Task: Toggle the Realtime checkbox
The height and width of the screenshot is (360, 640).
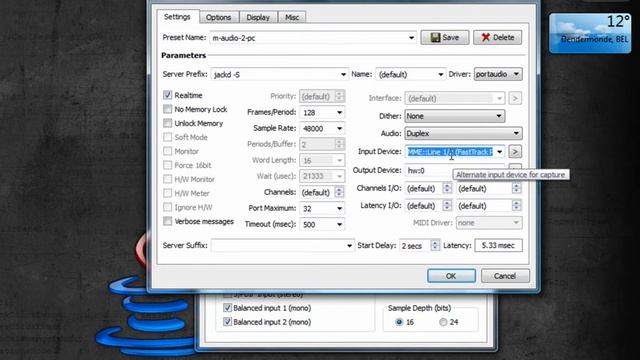Action: (167, 95)
